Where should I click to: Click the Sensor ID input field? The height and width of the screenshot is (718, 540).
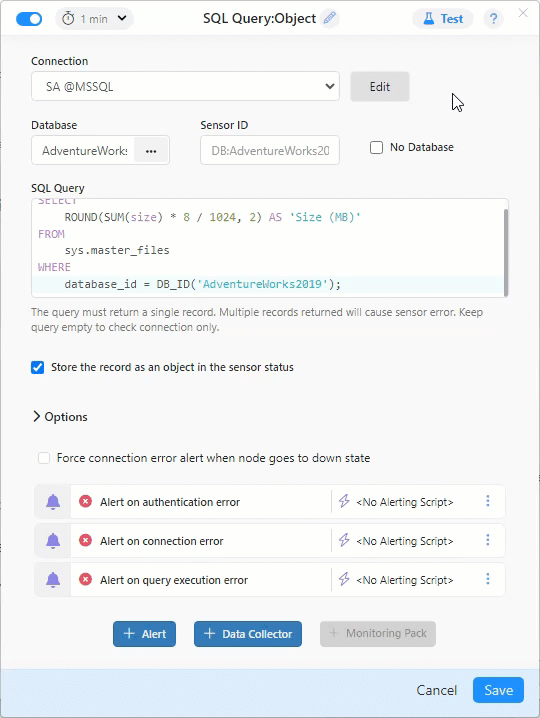(x=270, y=150)
